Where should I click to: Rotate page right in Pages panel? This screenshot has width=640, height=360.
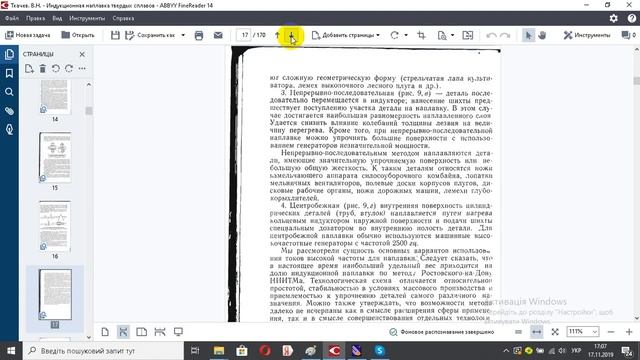[x=69, y=69]
